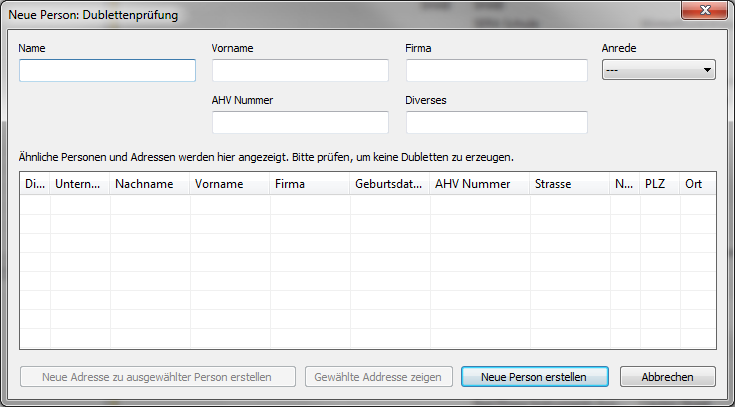Screen dimensions: 735x407
Task: Click the Firma column header
Action: point(310,184)
